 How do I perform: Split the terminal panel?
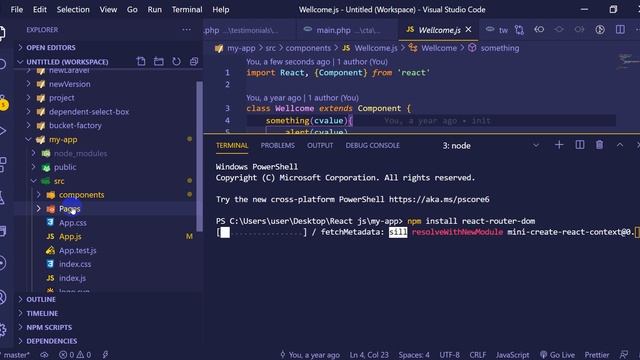(580, 145)
